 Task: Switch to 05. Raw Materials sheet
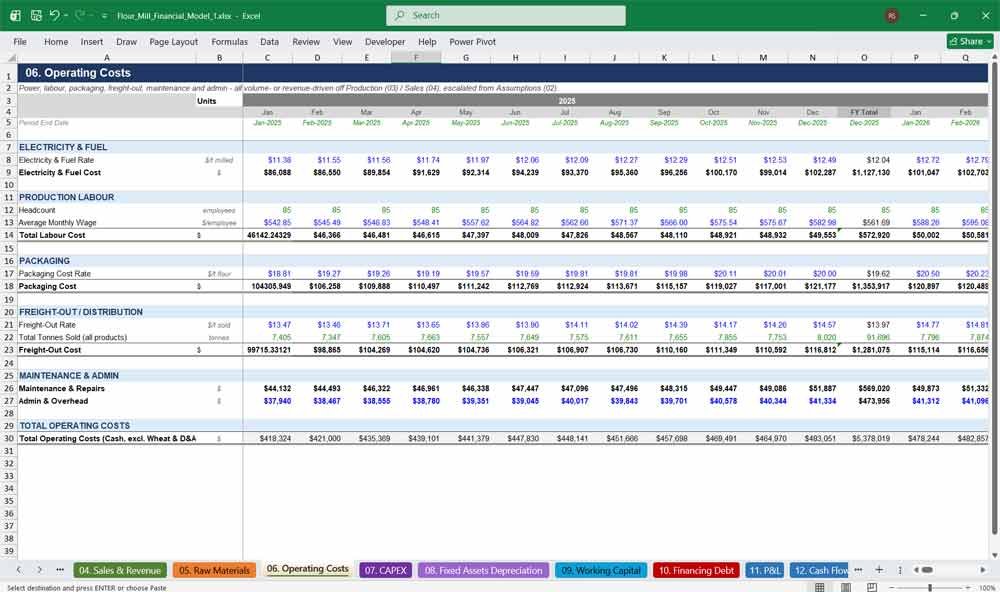(214, 570)
